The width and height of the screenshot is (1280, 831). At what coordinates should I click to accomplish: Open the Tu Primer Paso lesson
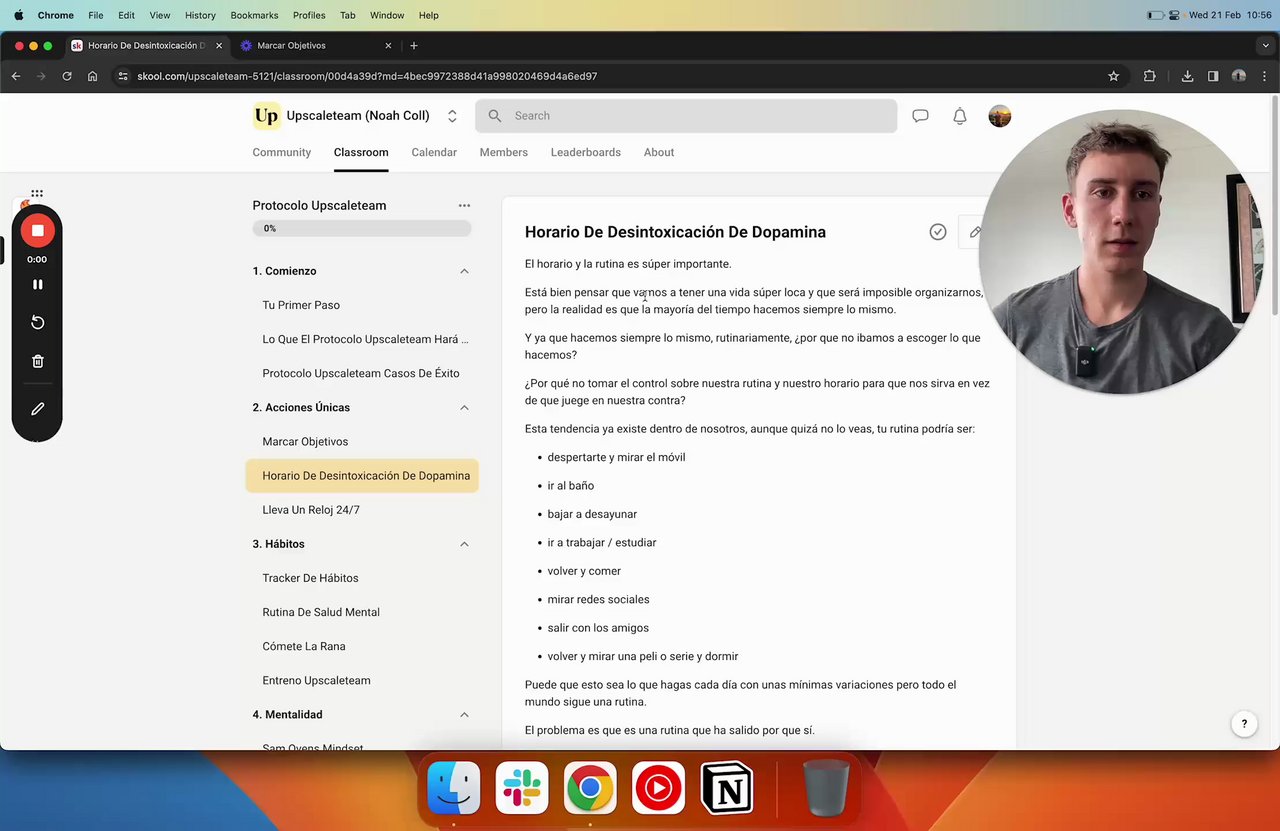pyautogui.click(x=301, y=305)
